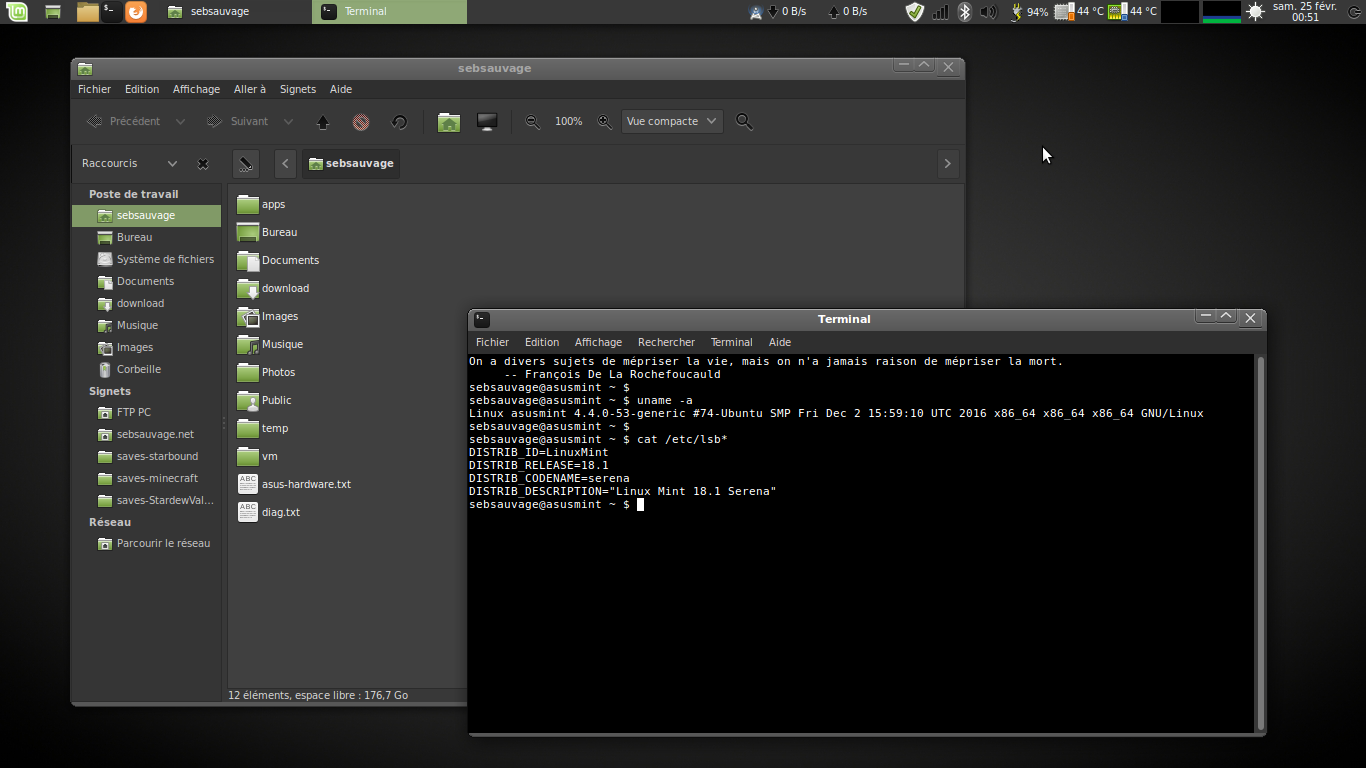The image size is (1366, 768).
Task: Select the asus-hardware.txt file
Action: (305, 484)
